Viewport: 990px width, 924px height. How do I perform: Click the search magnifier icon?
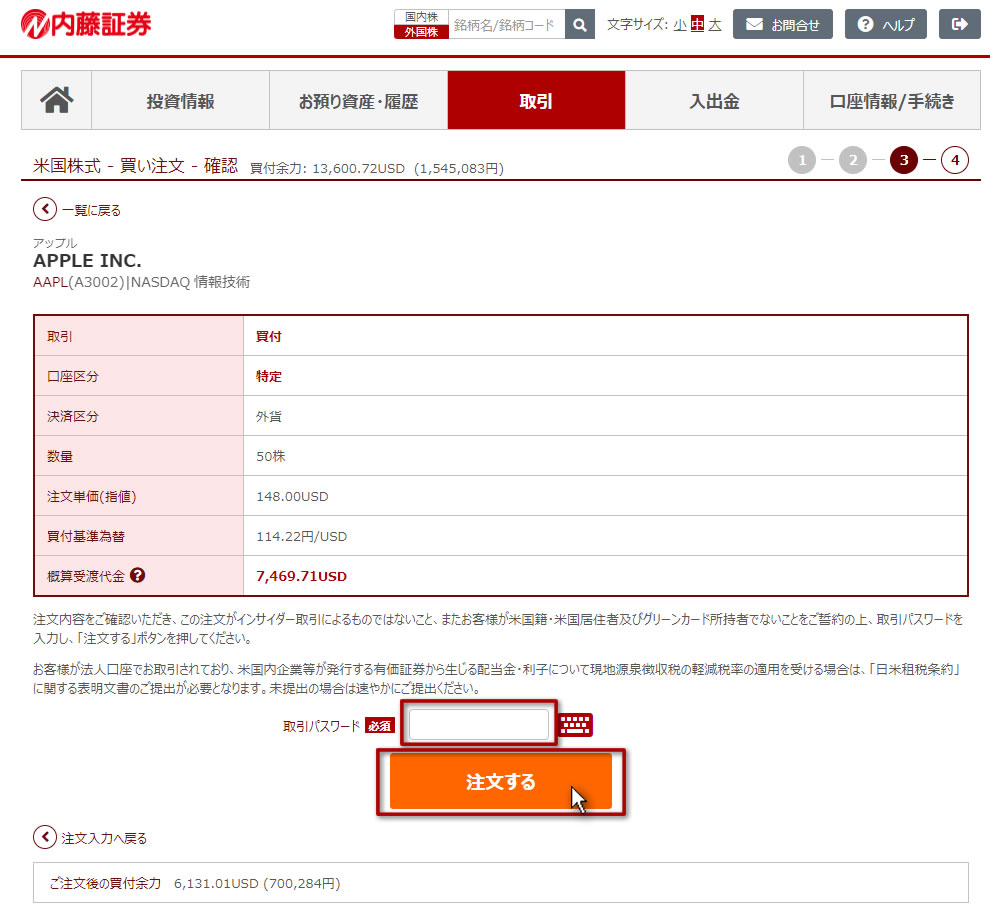point(580,25)
